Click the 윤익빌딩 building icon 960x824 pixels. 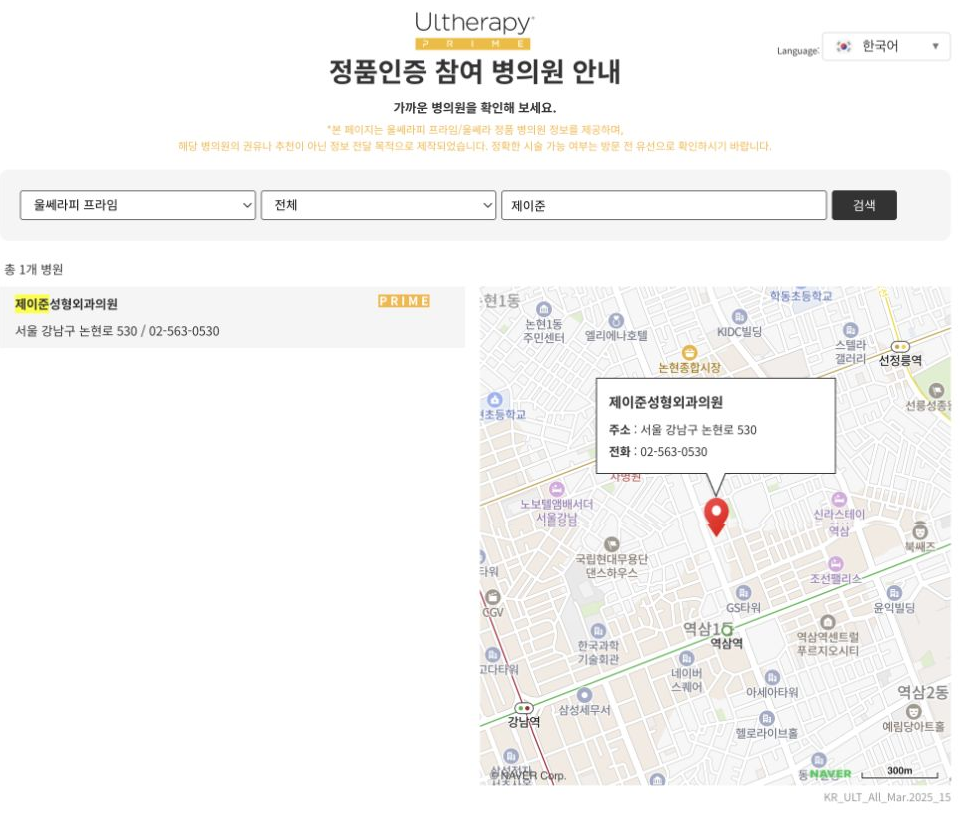coord(894,592)
